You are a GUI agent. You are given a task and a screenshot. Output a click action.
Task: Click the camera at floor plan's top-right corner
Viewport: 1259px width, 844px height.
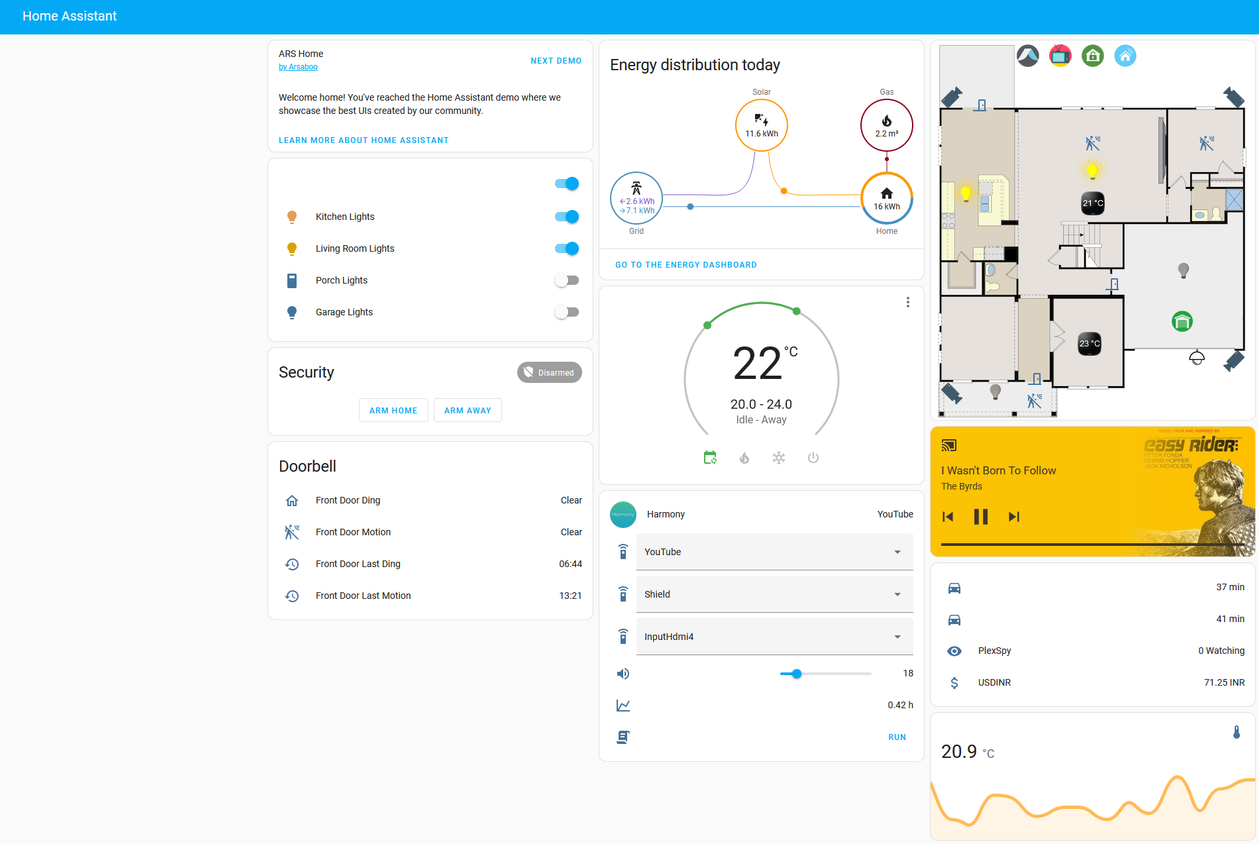1233,97
